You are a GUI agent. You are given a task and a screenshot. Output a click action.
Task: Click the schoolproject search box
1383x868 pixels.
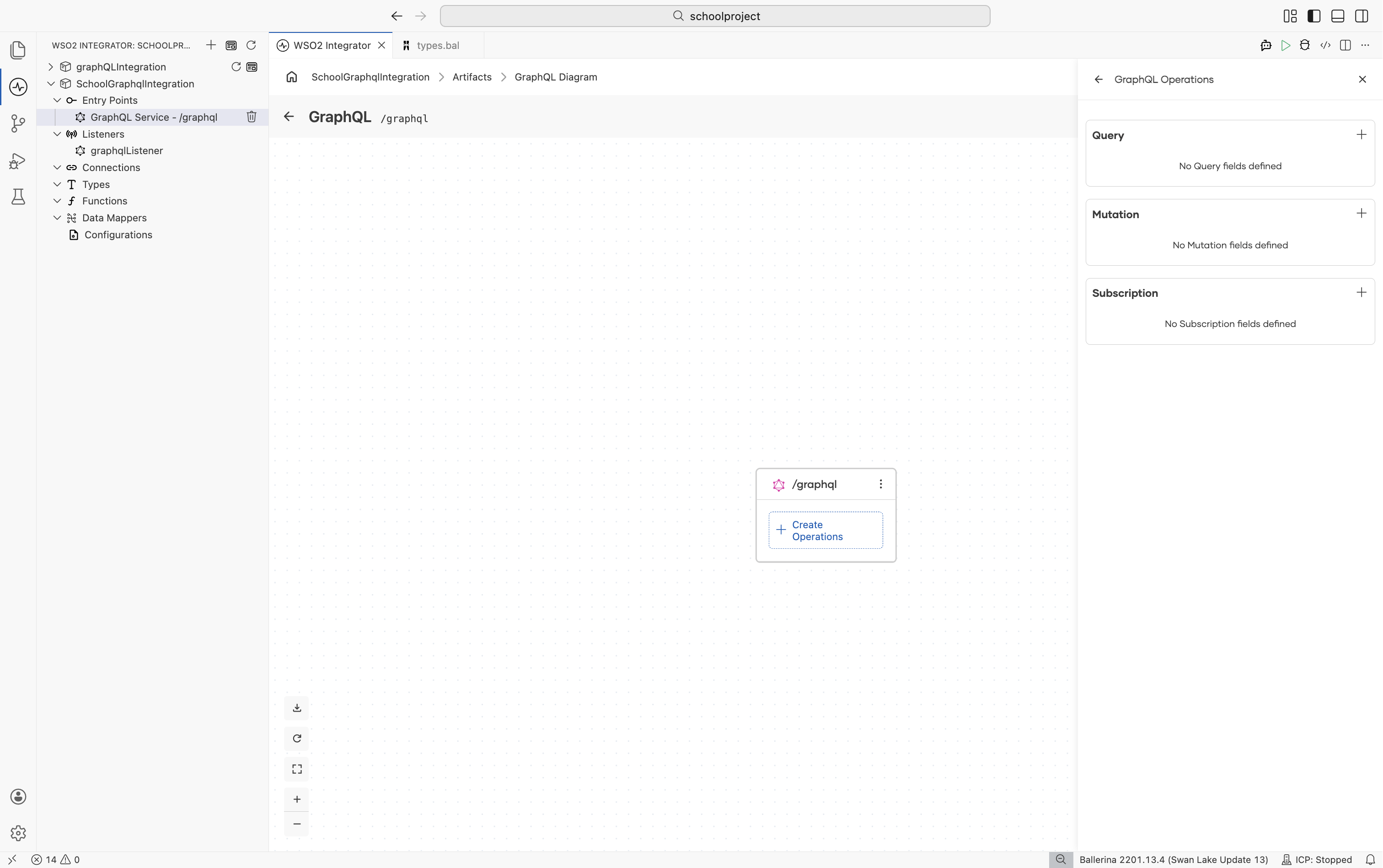click(715, 16)
